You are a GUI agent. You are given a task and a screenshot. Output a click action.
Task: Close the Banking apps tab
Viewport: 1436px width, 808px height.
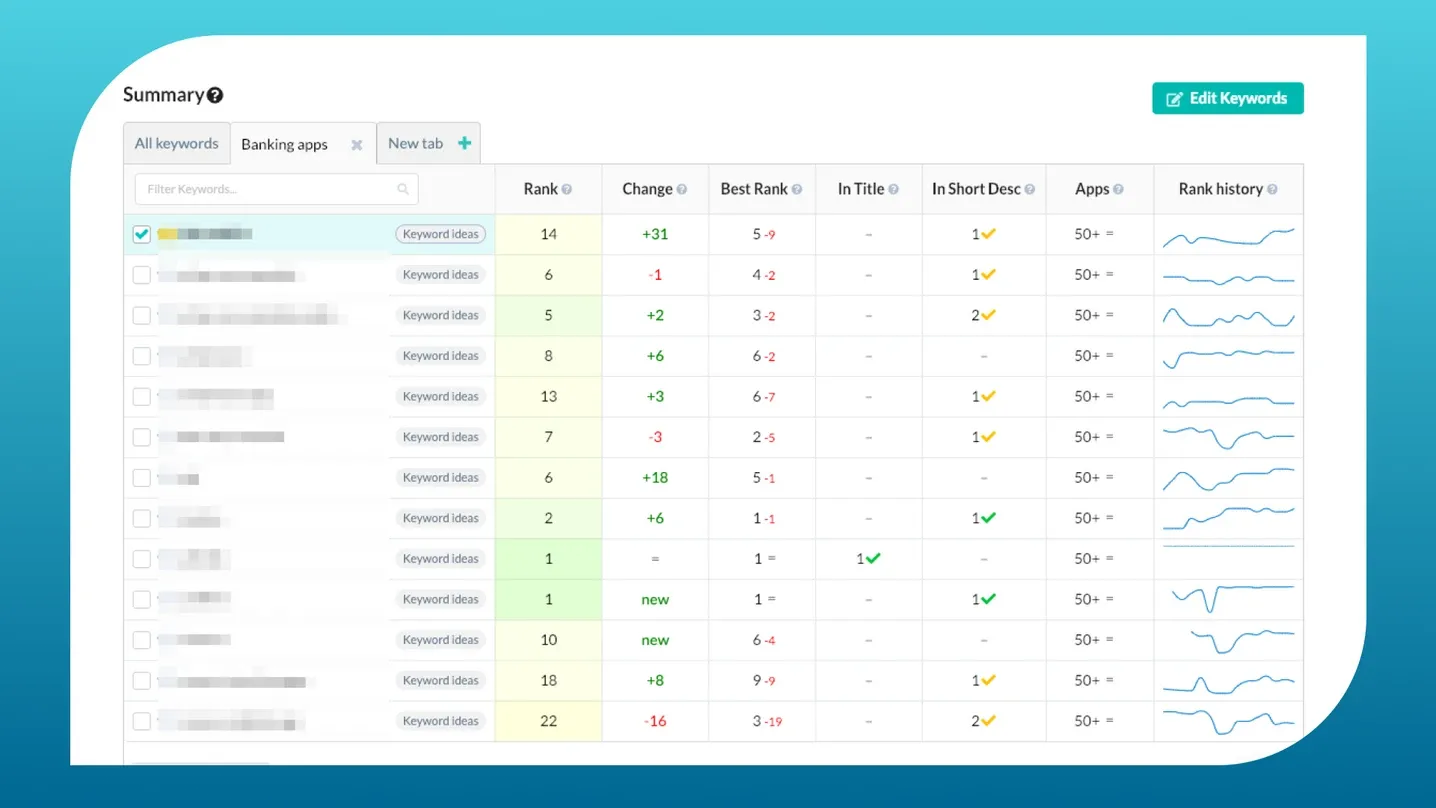(356, 145)
